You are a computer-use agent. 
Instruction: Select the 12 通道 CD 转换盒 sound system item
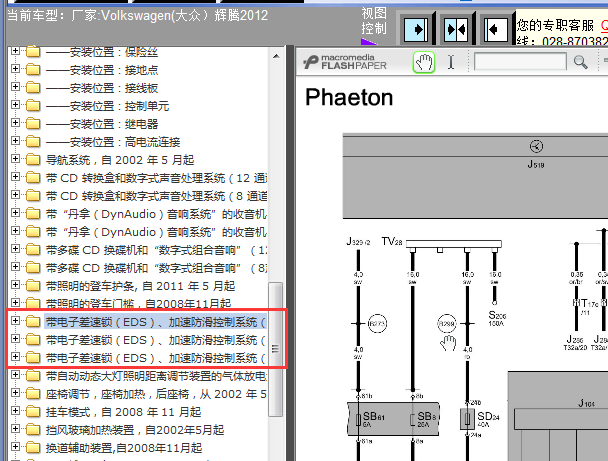coord(156,178)
